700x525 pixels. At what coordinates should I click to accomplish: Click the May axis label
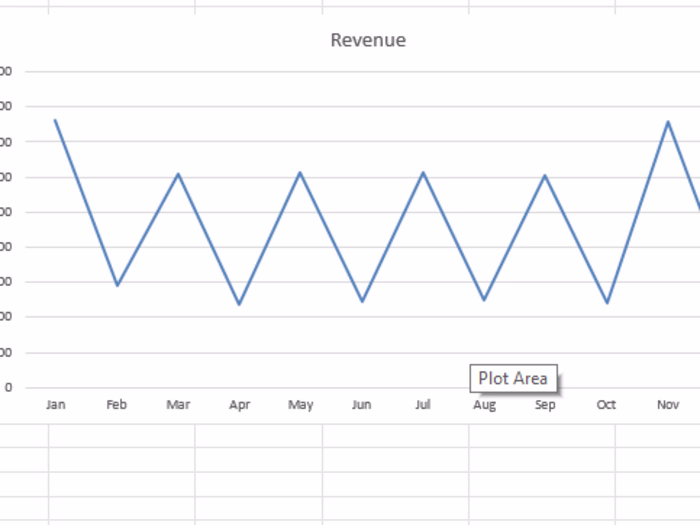pos(300,405)
